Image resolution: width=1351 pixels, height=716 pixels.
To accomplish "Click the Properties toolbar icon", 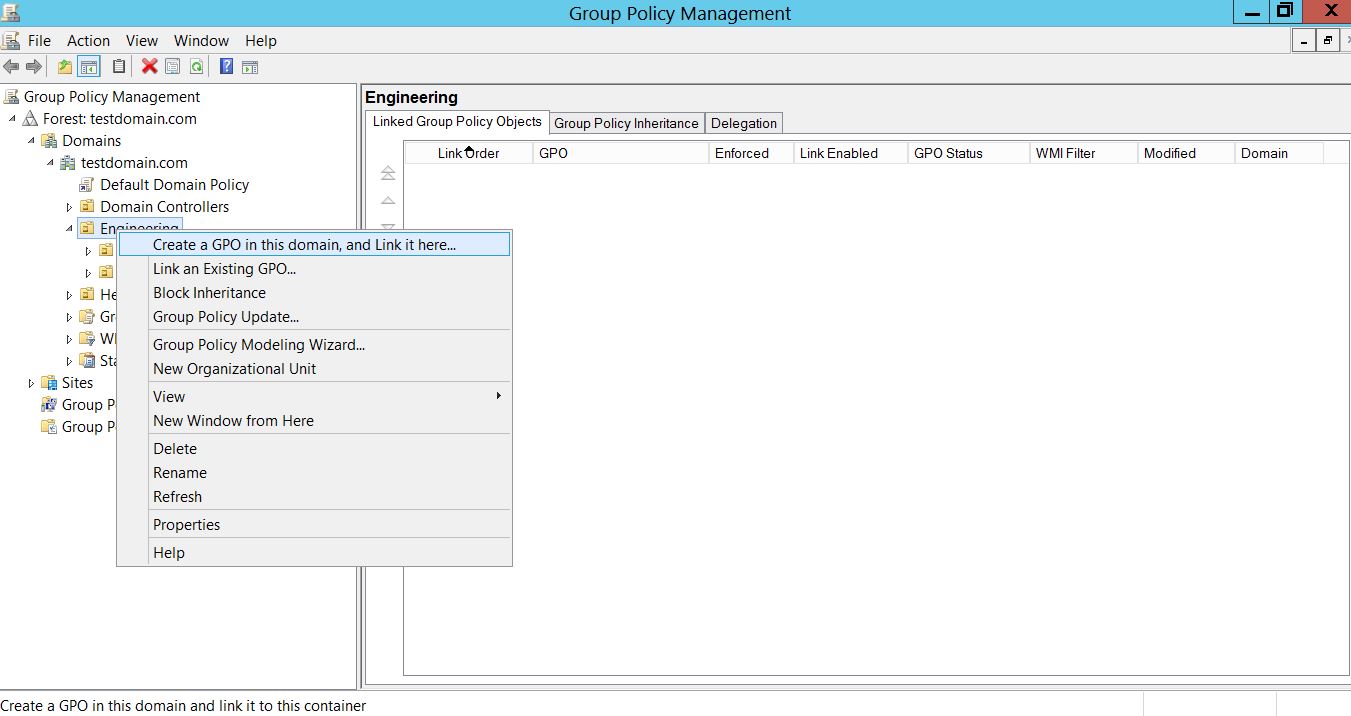I will pos(173,67).
